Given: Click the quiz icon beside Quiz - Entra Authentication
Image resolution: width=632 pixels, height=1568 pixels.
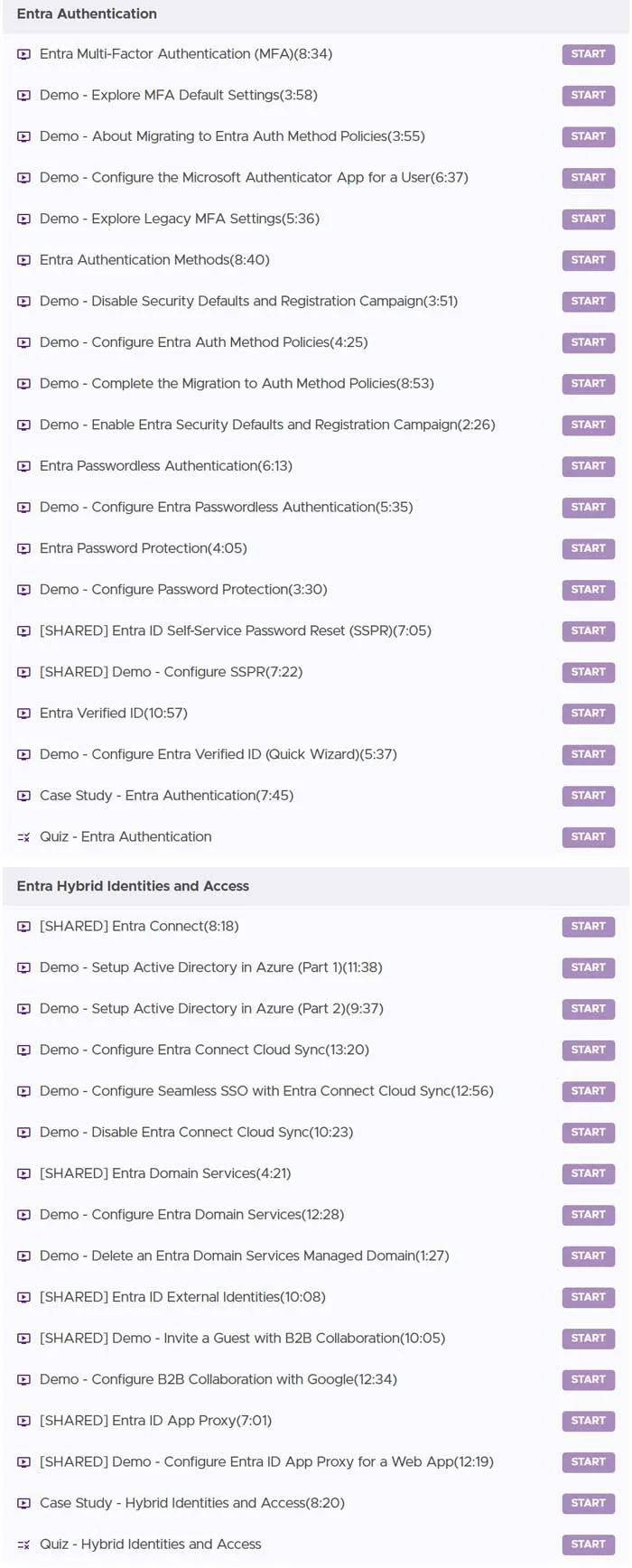Looking at the screenshot, I should [24, 837].
